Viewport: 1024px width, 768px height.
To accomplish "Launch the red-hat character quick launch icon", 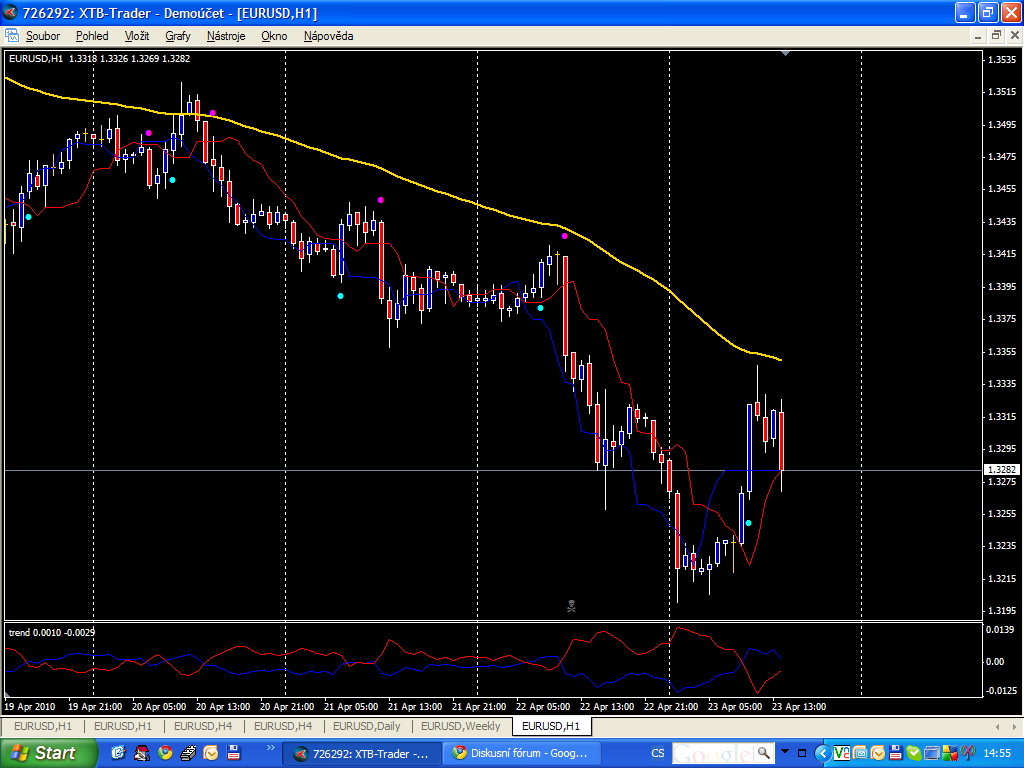I will pyautogui.click(x=142, y=753).
